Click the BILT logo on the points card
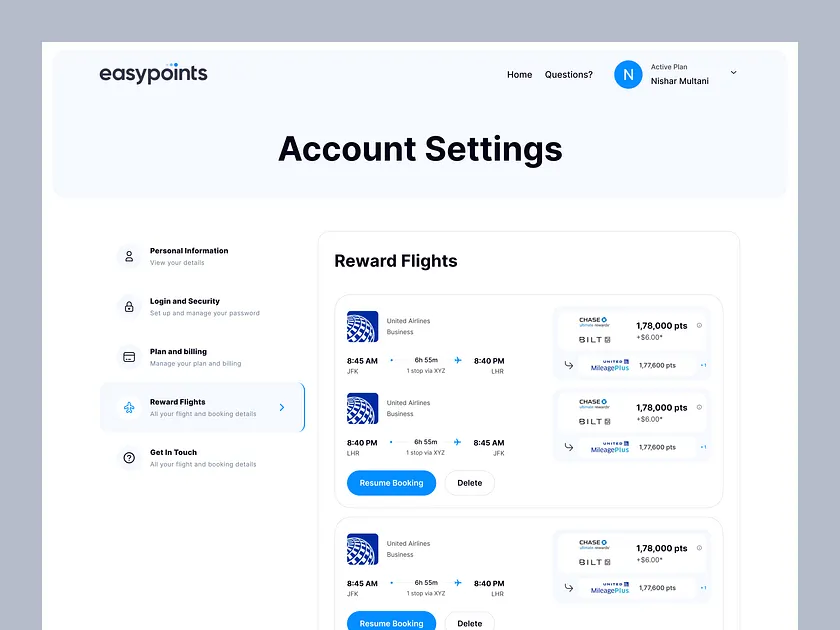The height and width of the screenshot is (630, 840). (x=594, y=339)
